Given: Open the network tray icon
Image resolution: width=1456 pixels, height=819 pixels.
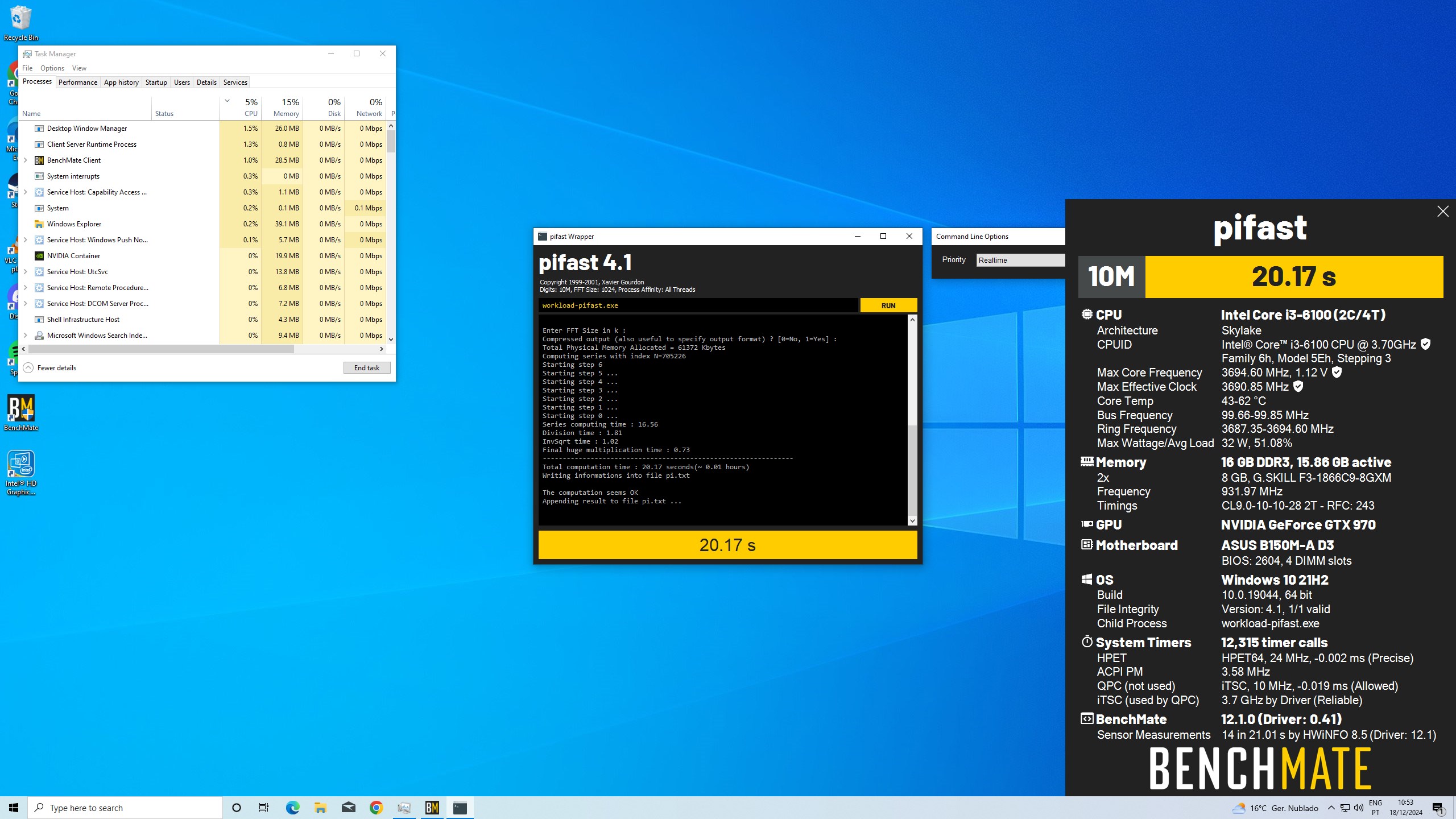Looking at the screenshot, I should [1345, 808].
